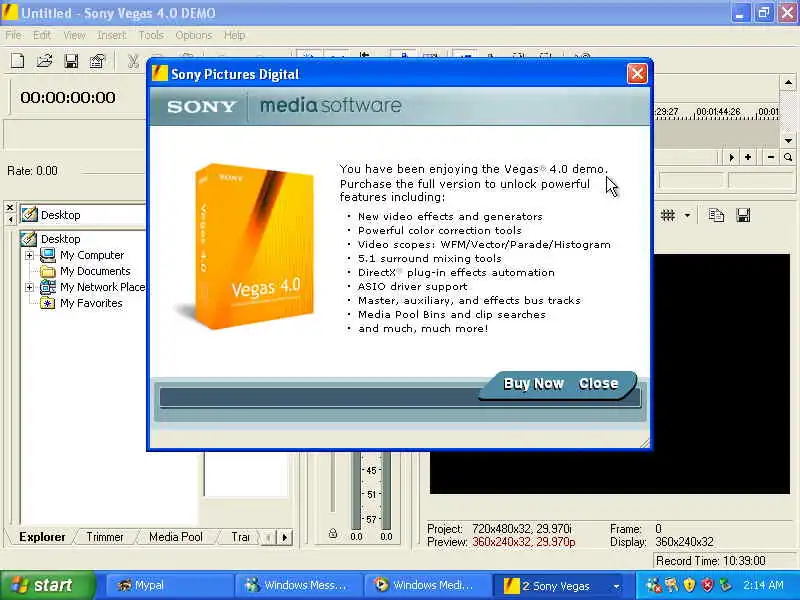This screenshot has width=800, height=600.
Task: Open the Options menu
Action: click(193, 35)
